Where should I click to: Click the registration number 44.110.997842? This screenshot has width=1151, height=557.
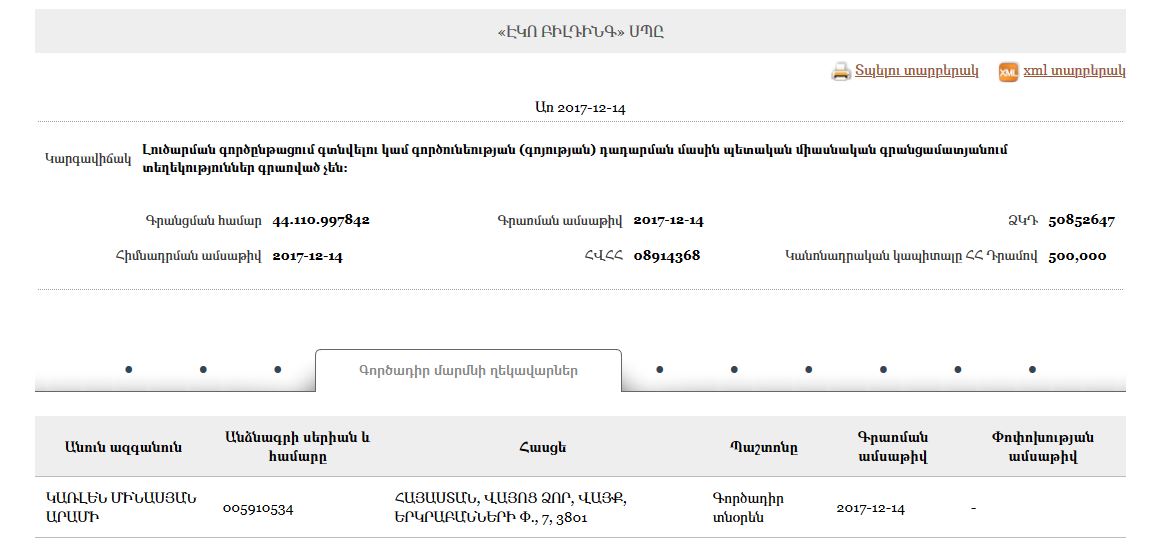point(321,220)
